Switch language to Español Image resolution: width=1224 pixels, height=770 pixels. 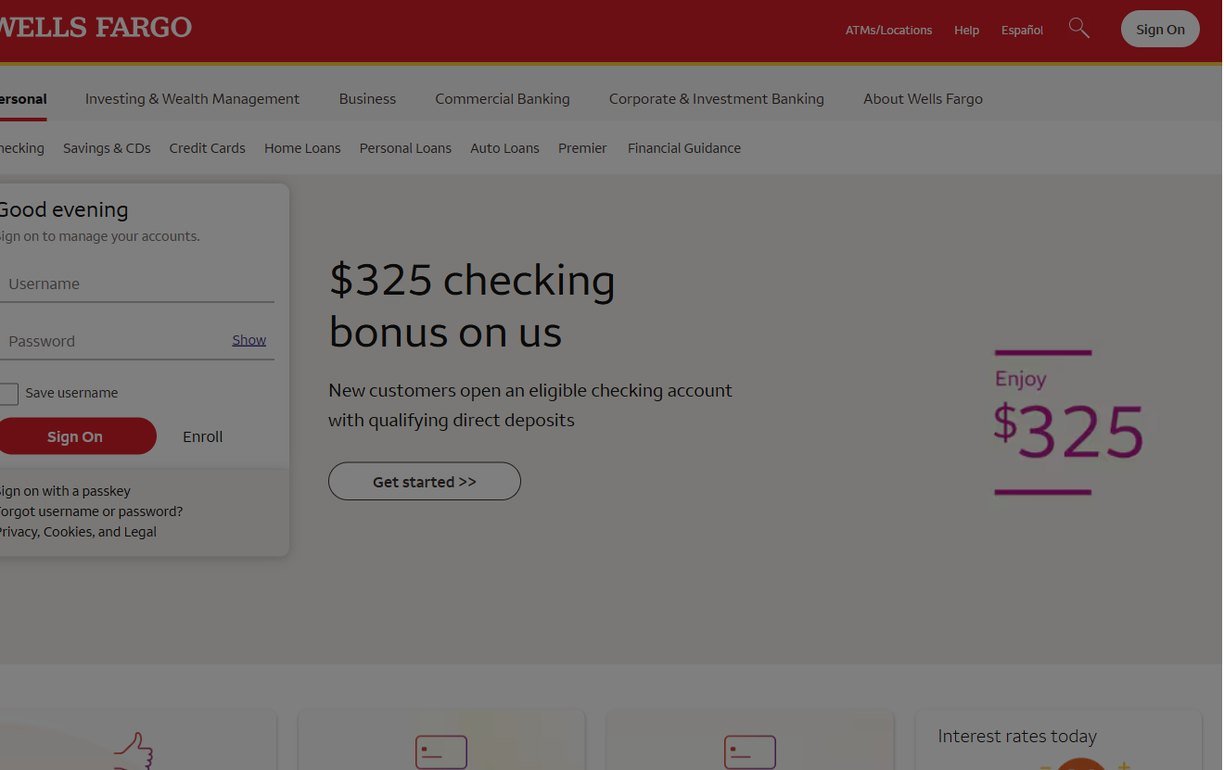tap(1022, 30)
